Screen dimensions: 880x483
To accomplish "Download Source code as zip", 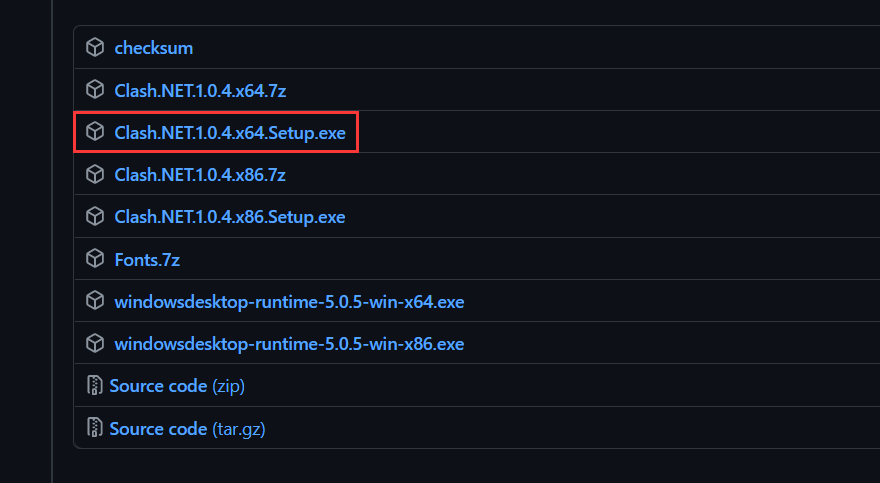I will pyautogui.click(x=177, y=386).
